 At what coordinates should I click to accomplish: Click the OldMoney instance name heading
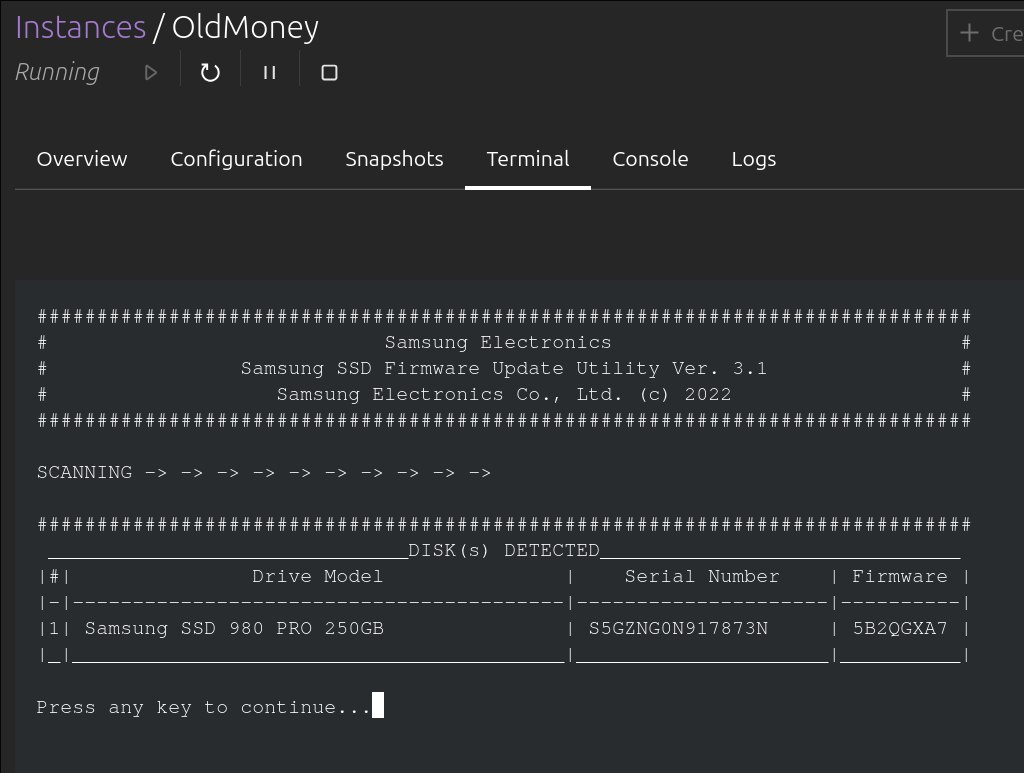(245, 27)
